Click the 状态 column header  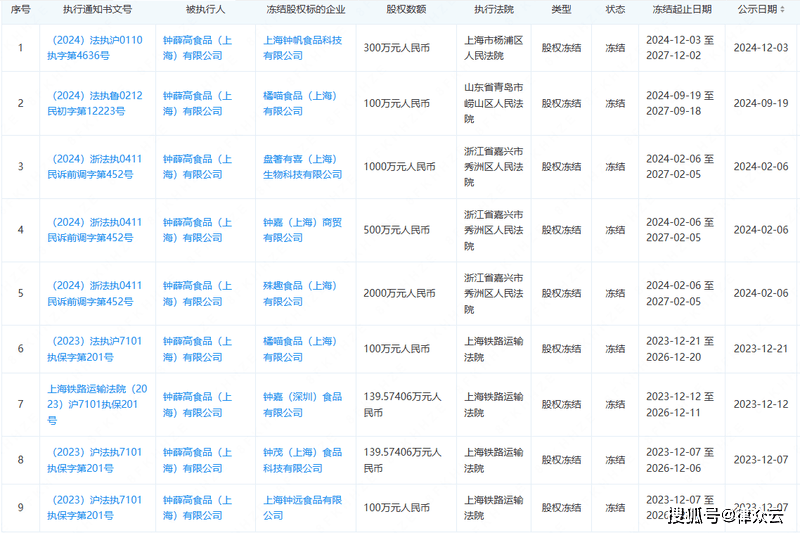(x=615, y=9)
